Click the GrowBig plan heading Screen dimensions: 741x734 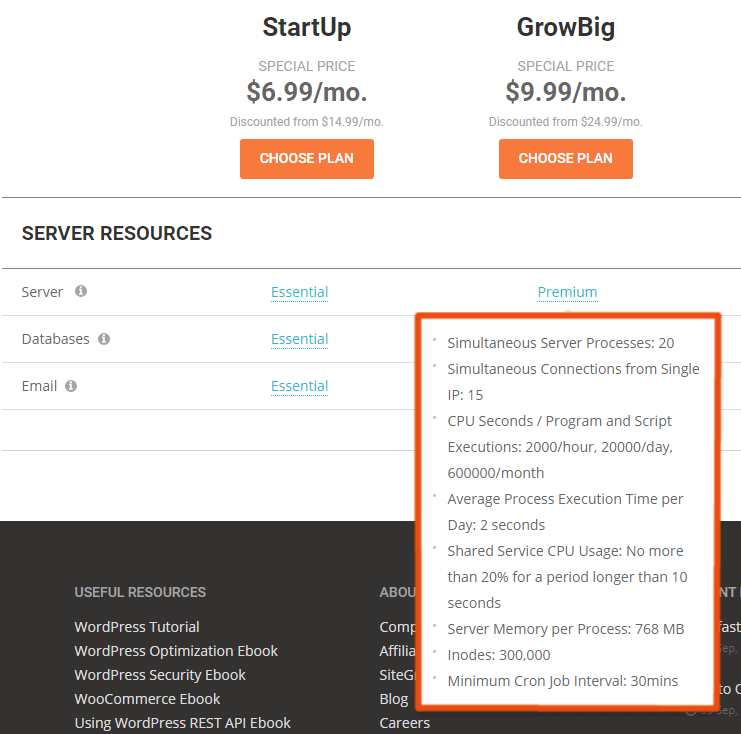coord(566,27)
